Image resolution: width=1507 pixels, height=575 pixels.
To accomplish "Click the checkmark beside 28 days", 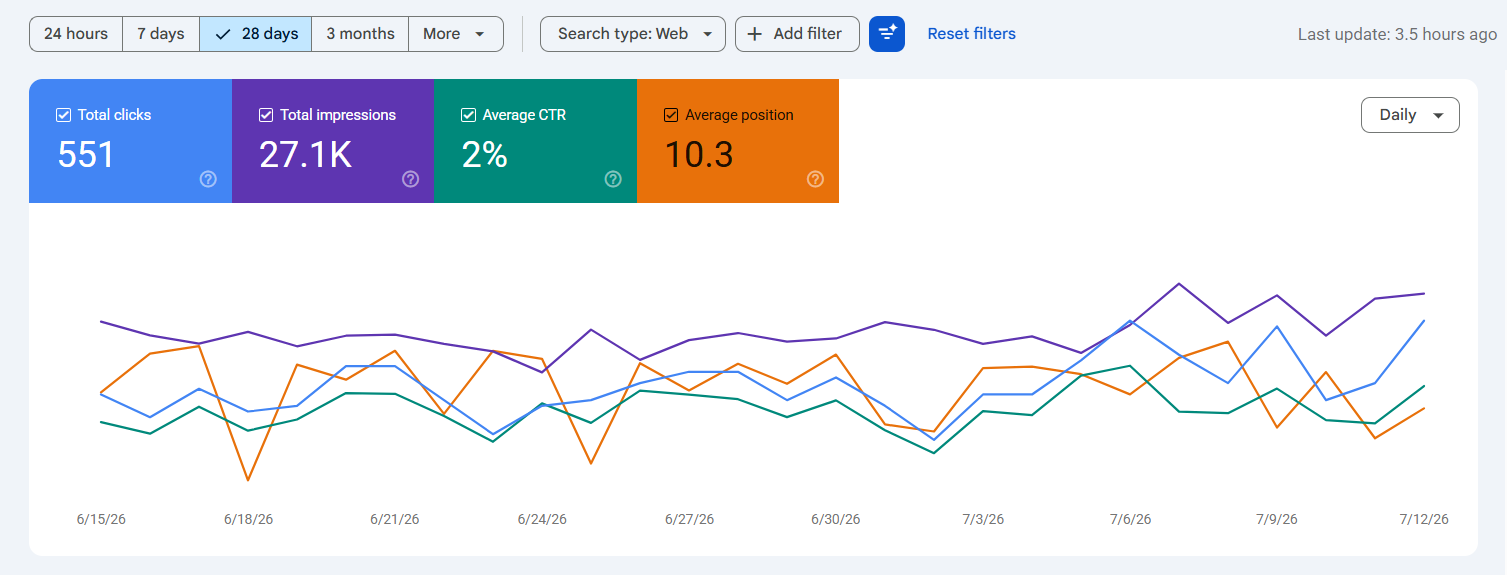I will click(223, 34).
